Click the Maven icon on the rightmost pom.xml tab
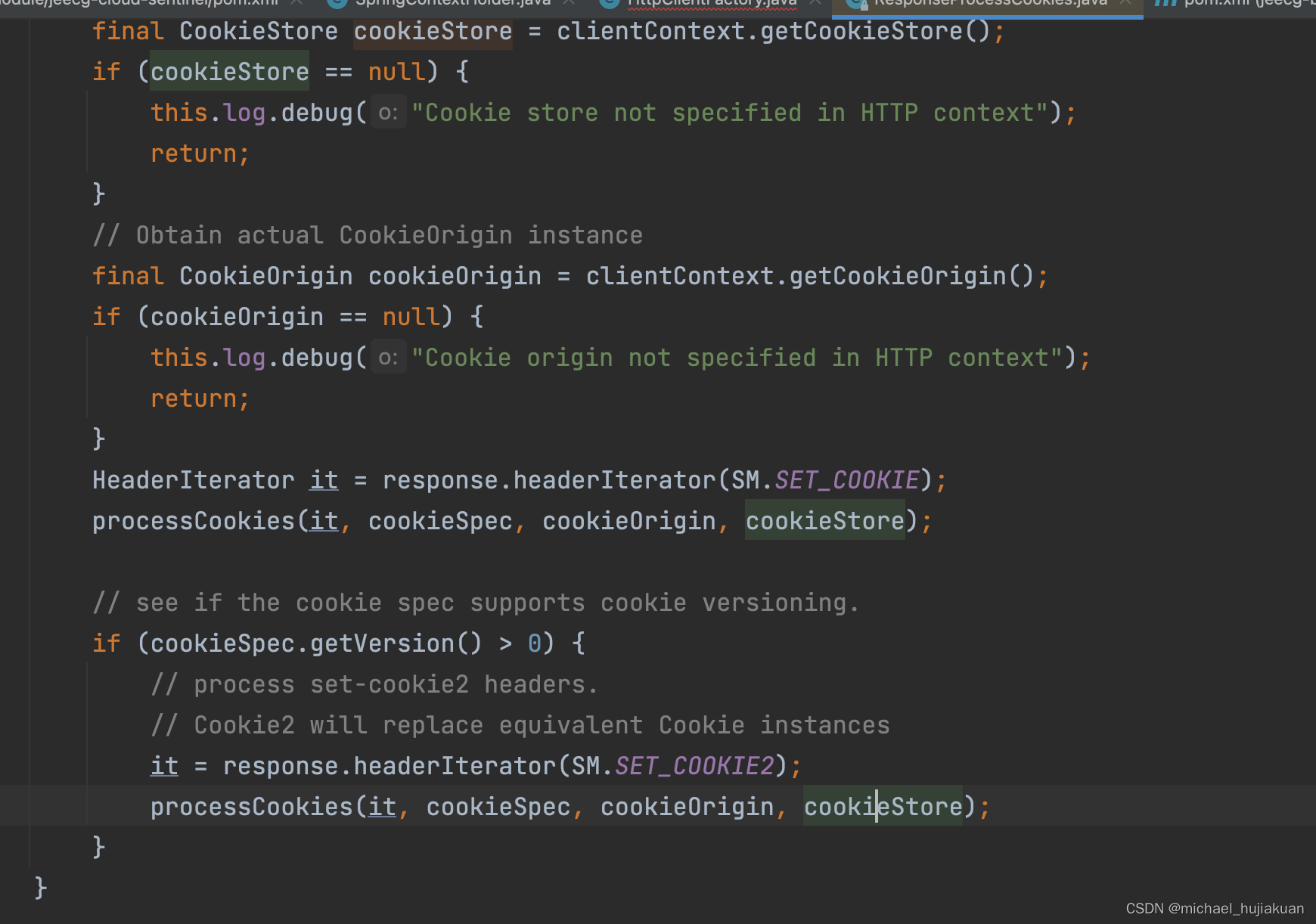Viewport: 1316px width, 924px height. [1165, 3]
